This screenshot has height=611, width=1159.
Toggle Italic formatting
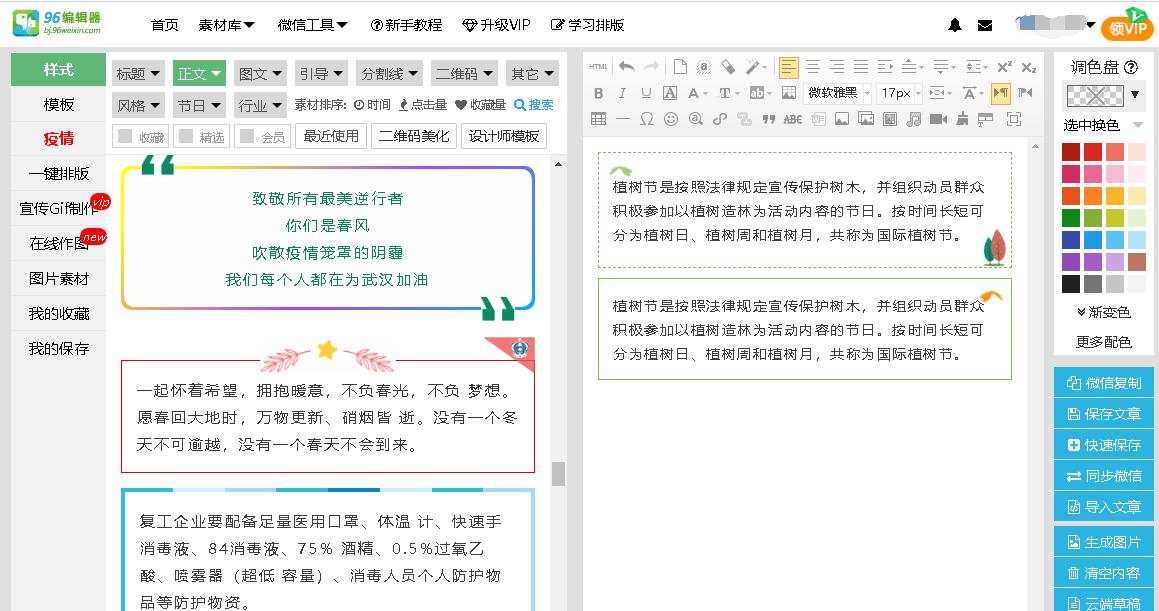click(623, 93)
